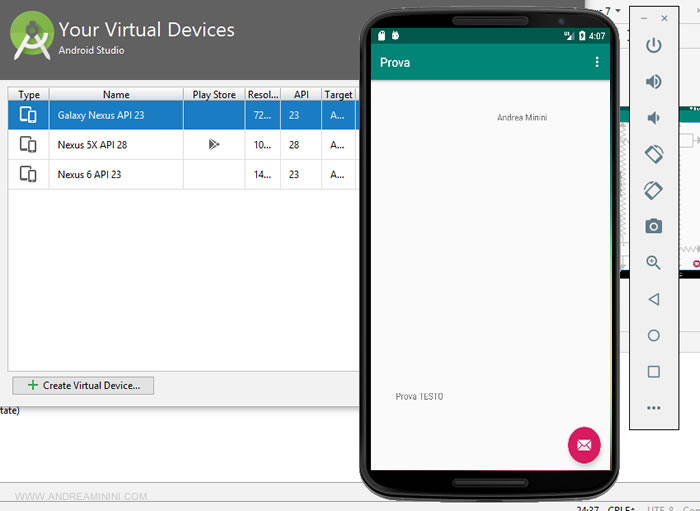Screen dimensions: 700x511
Task: Activate the emulator zoom magnifier icon
Action: pos(654,262)
